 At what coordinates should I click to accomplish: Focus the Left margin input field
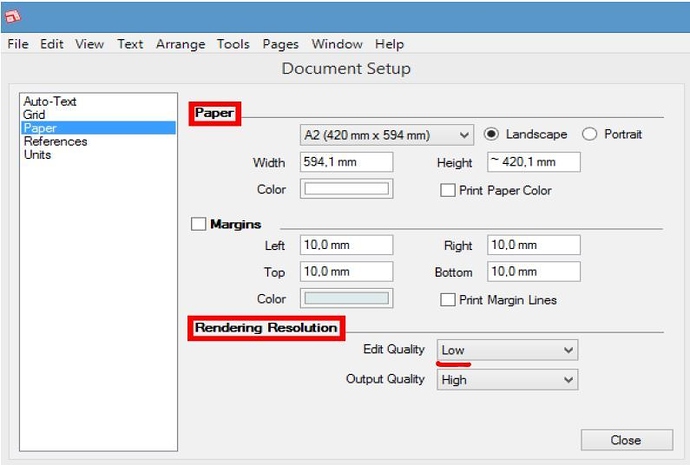click(x=346, y=245)
